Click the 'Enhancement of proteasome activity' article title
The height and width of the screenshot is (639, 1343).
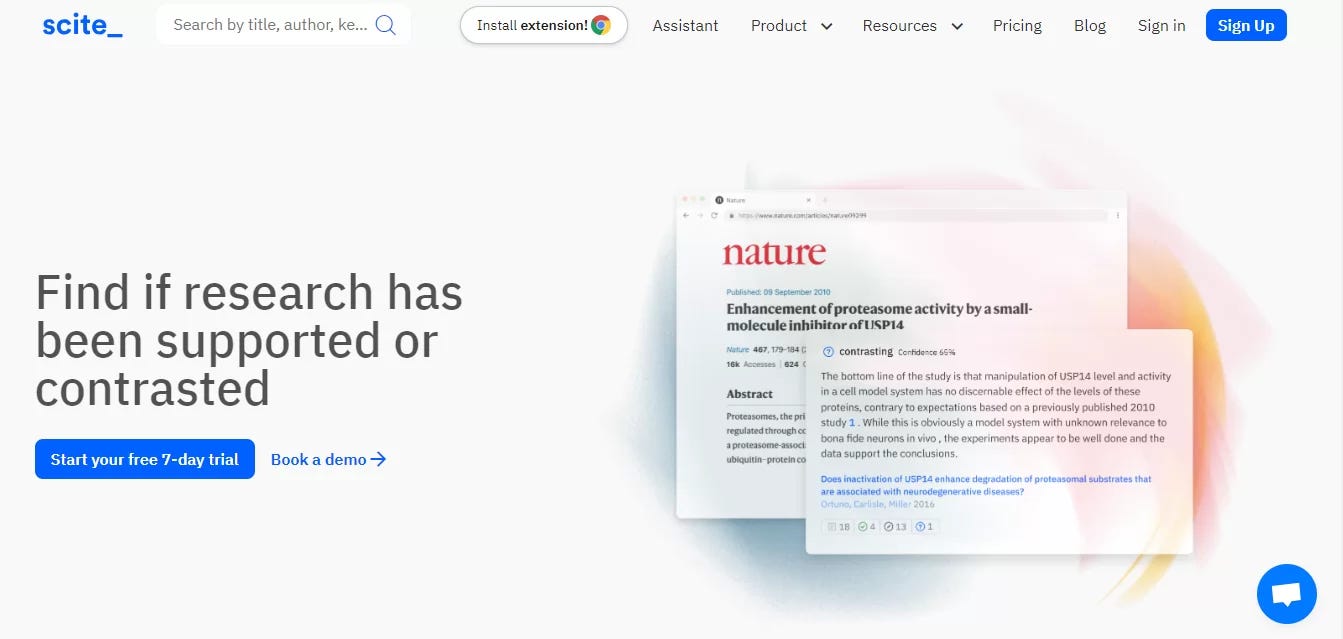click(879, 317)
